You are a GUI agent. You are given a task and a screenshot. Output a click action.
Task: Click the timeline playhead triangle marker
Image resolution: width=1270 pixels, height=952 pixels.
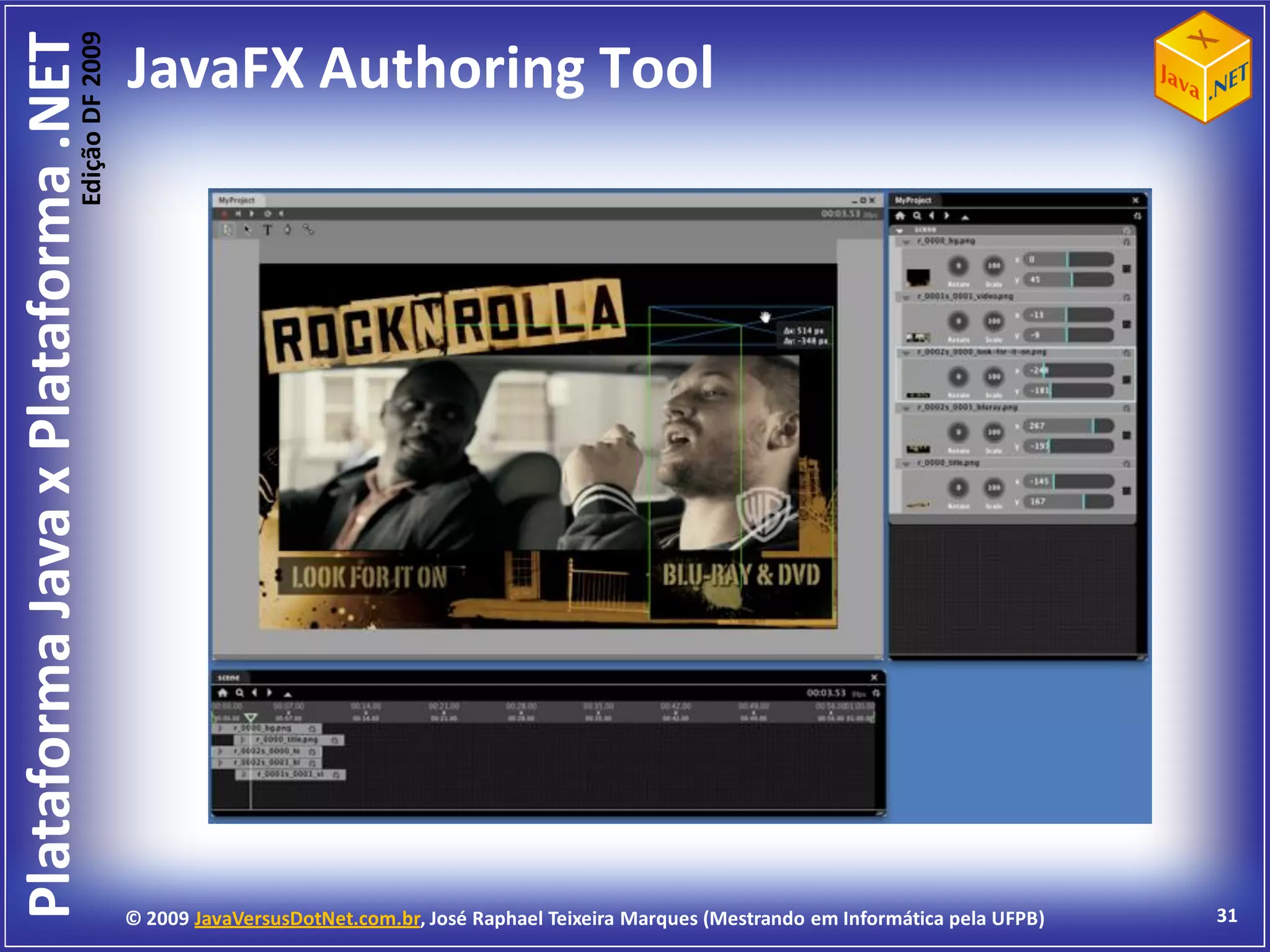(x=251, y=718)
